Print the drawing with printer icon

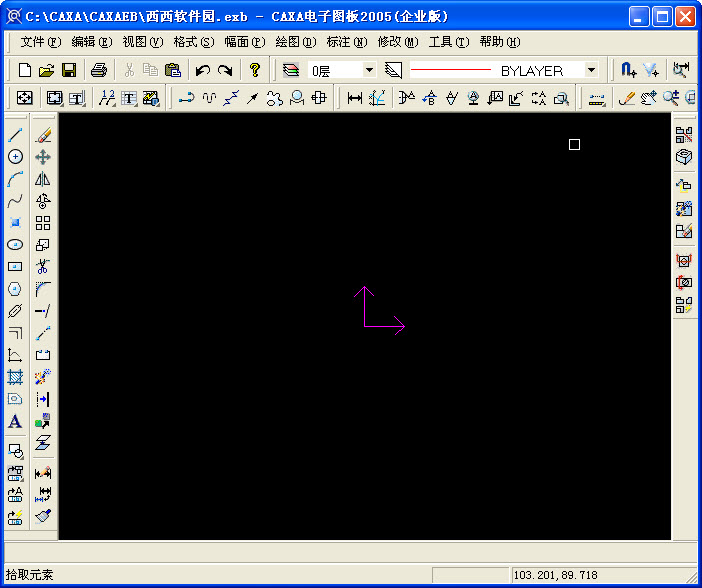(x=98, y=70)
